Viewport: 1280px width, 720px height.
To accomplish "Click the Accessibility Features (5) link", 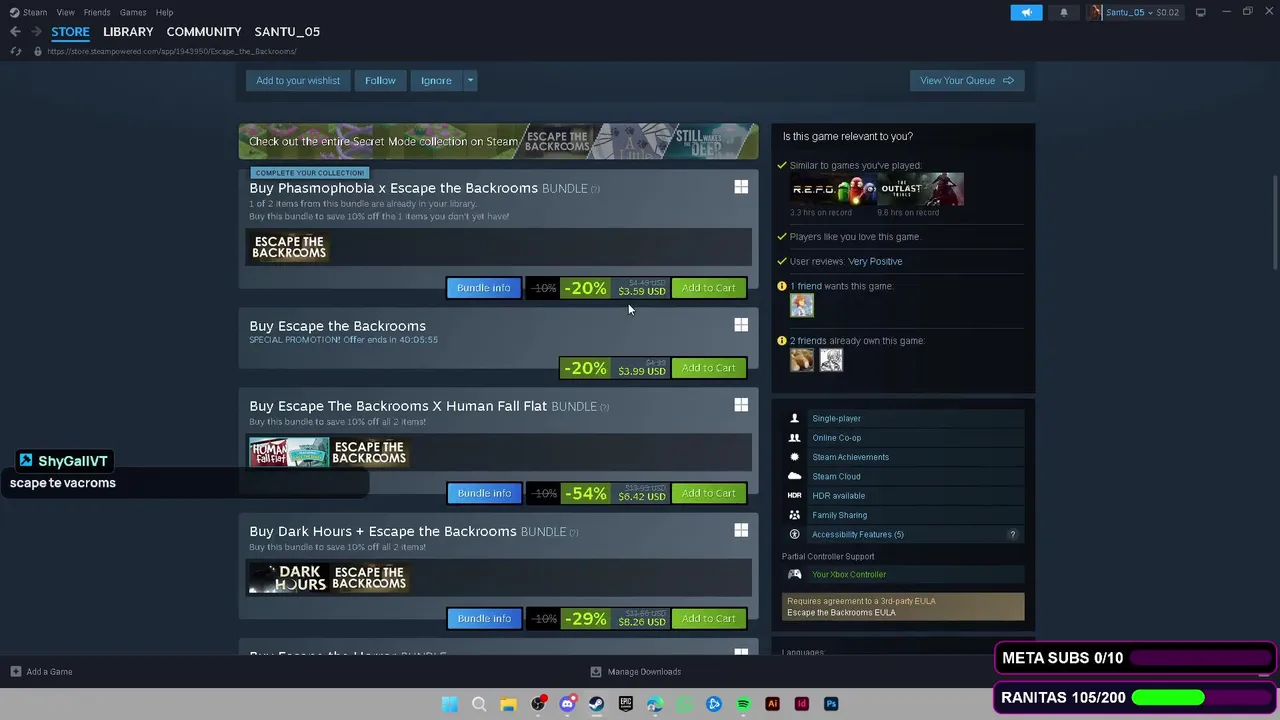I will point(858,535).
